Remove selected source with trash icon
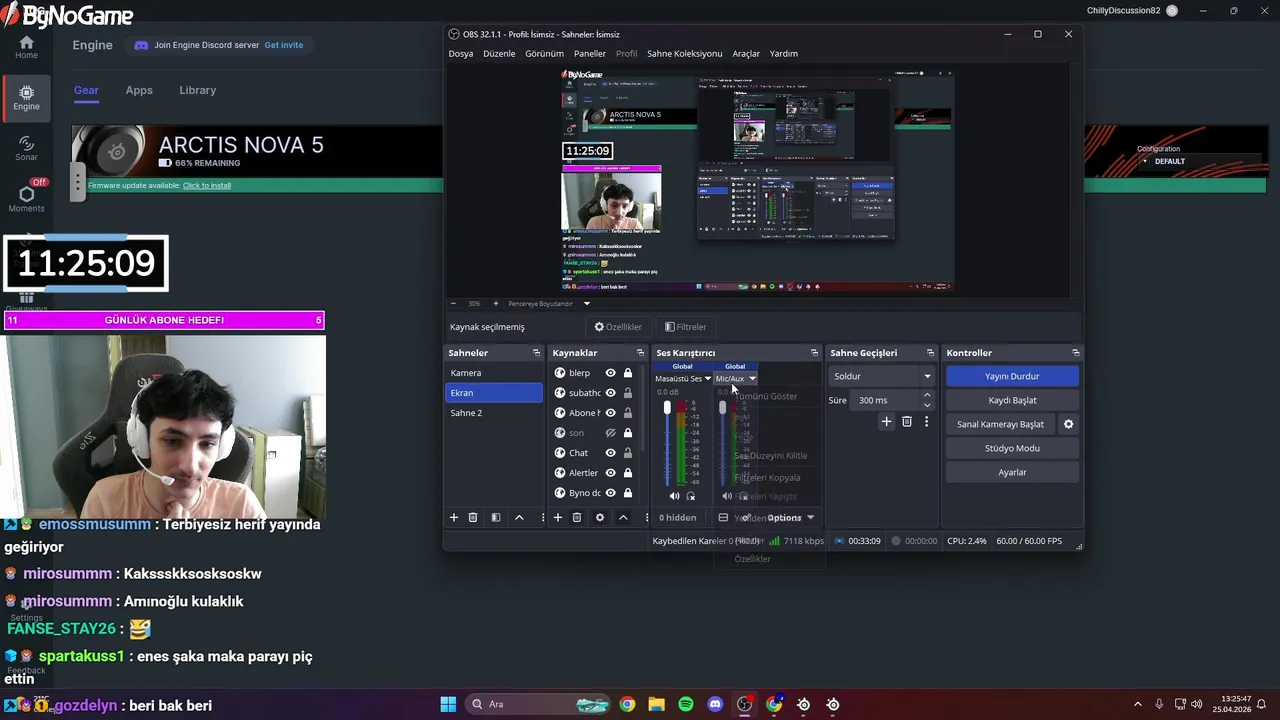 [x=577, y=517]
